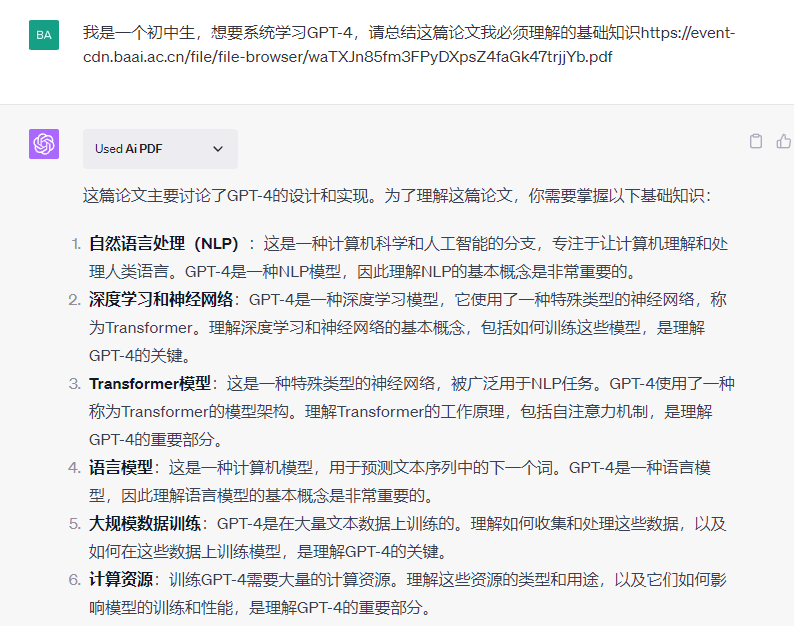Click the heading 计算资源

point(121,579)
